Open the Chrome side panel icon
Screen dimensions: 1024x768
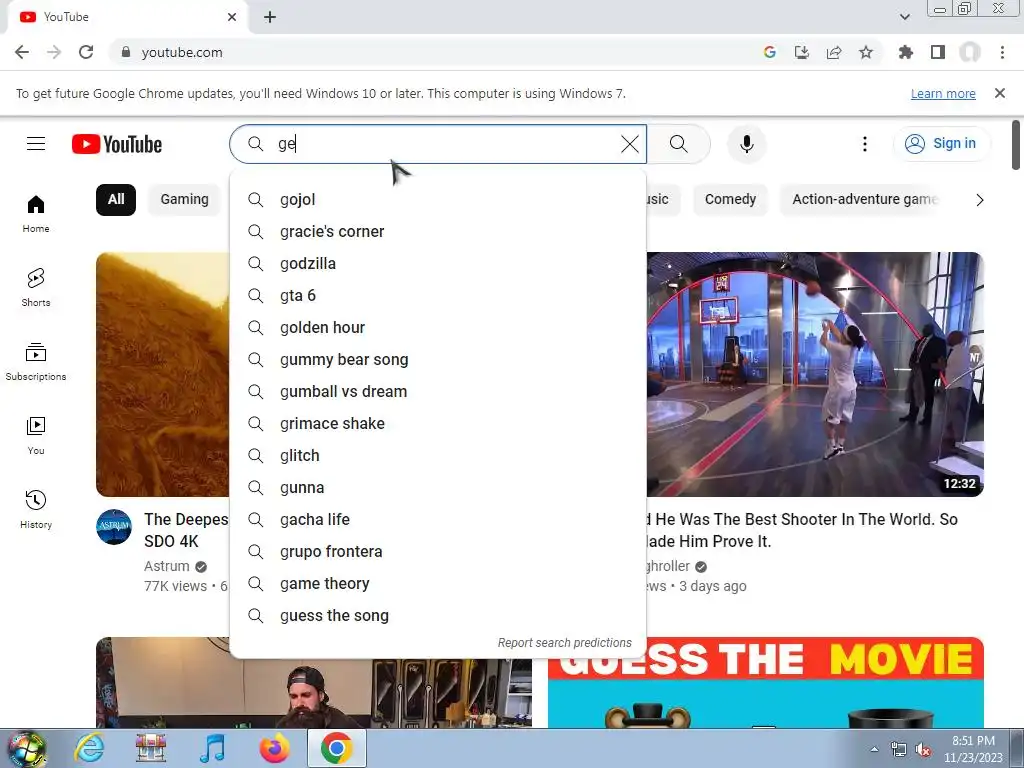pos(938,52)
